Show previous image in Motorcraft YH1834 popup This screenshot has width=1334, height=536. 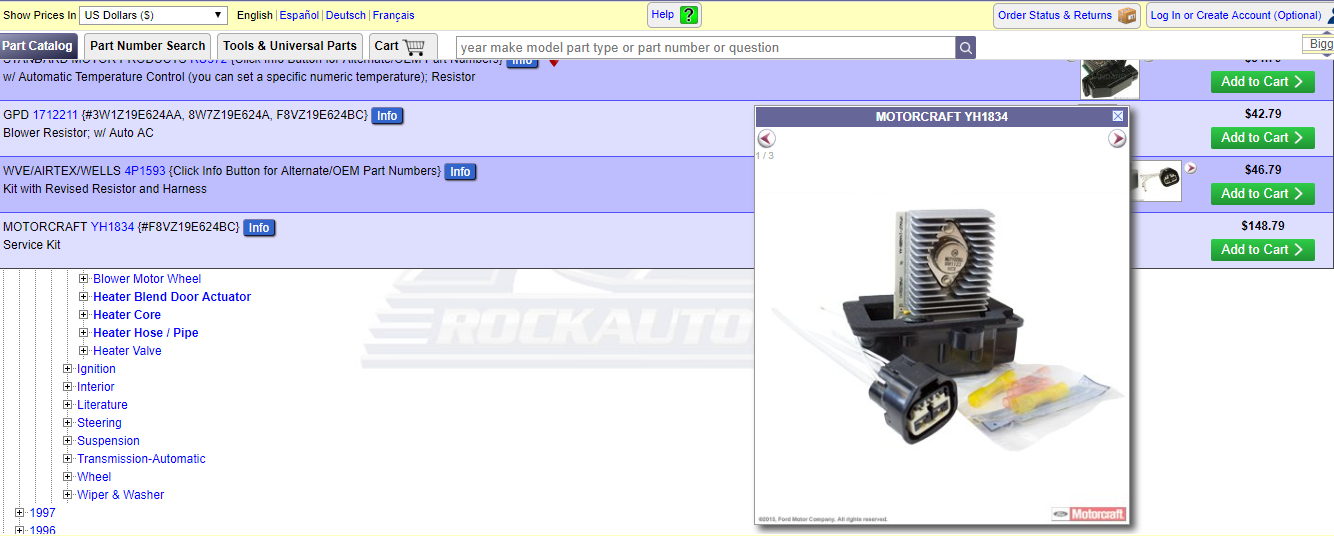pos(766,139)
